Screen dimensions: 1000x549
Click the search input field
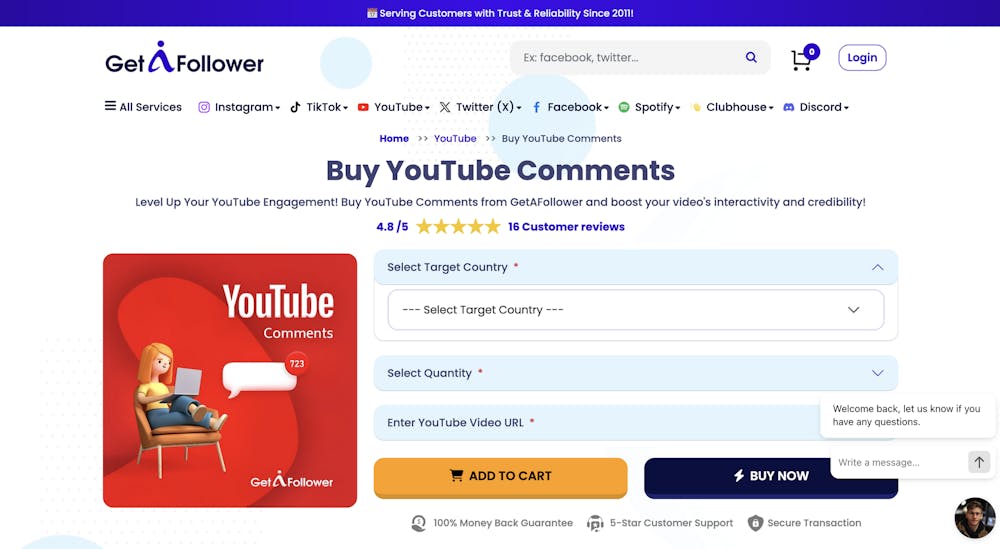click(x=625, y=58)
